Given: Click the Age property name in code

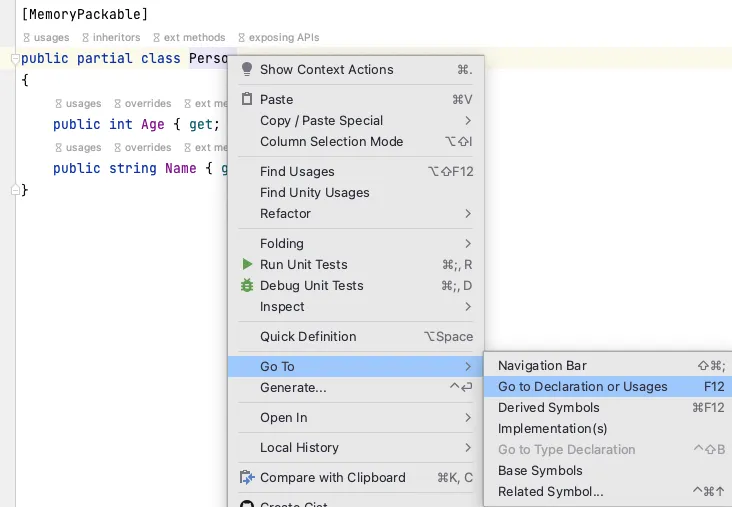Looking at the screenshot, I should pyautogui.click(x=151, y=125).
